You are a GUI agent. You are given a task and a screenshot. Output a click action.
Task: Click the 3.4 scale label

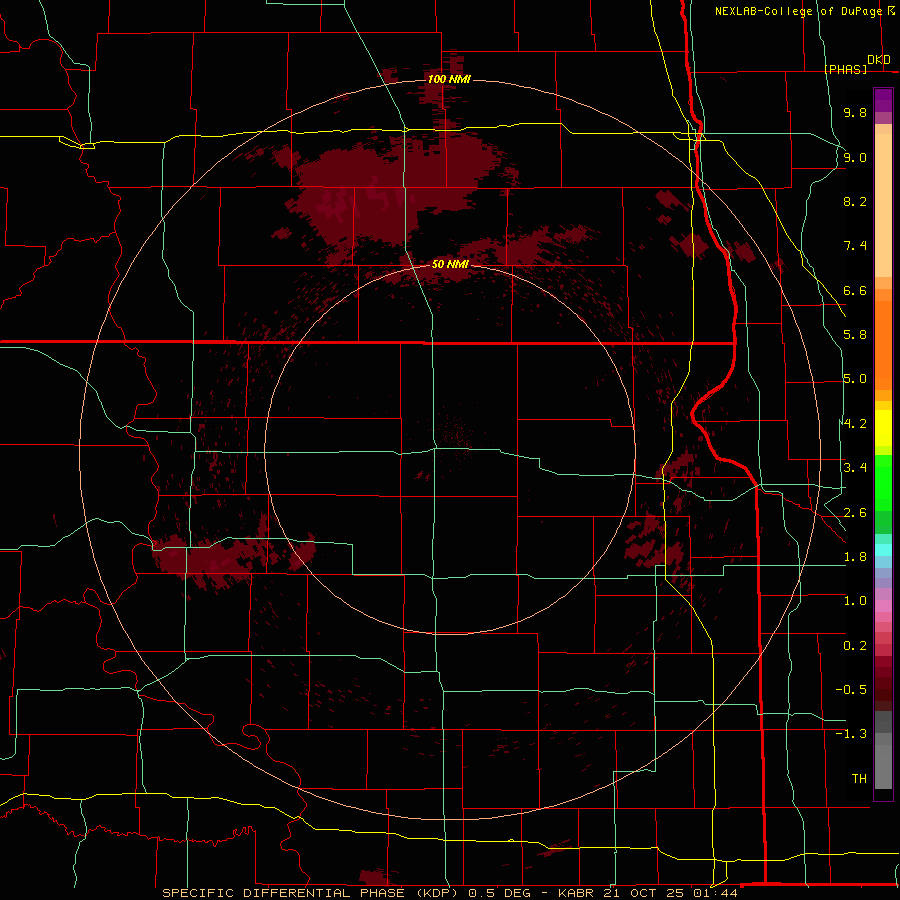pos(855,468)
